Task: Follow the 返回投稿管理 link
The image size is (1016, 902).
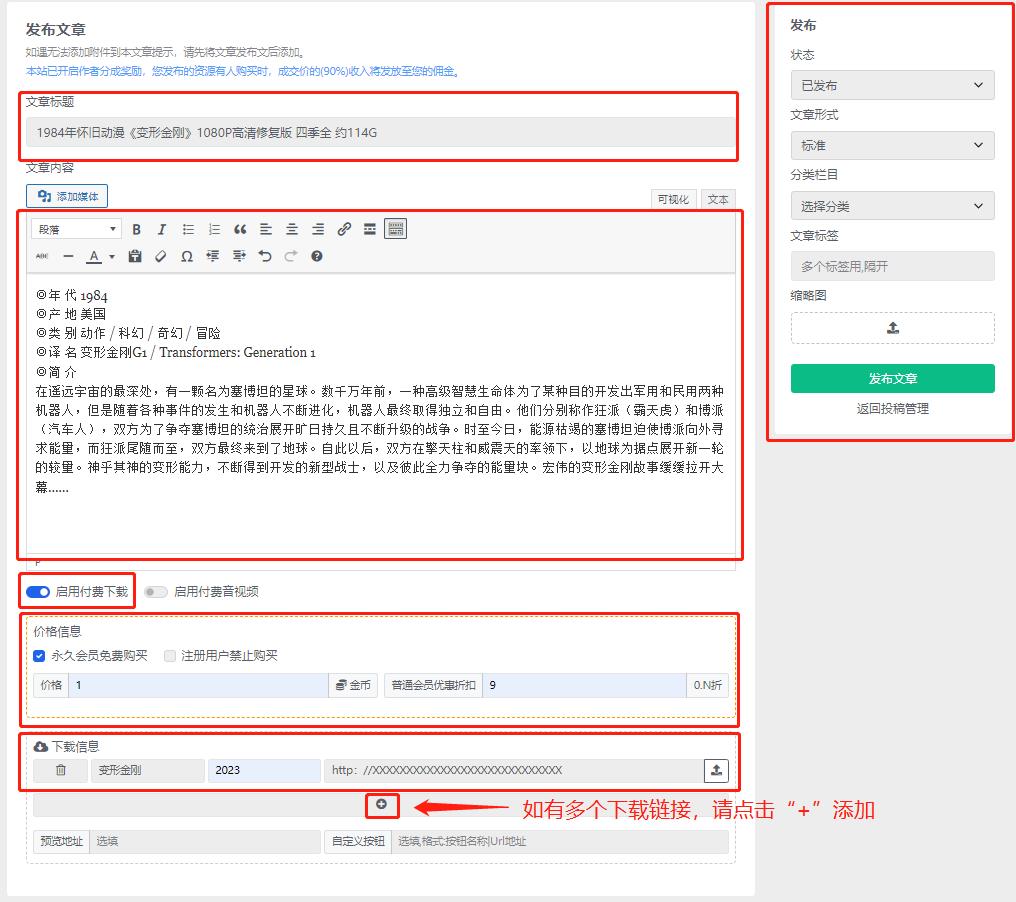Action: [x=892, y=409]
